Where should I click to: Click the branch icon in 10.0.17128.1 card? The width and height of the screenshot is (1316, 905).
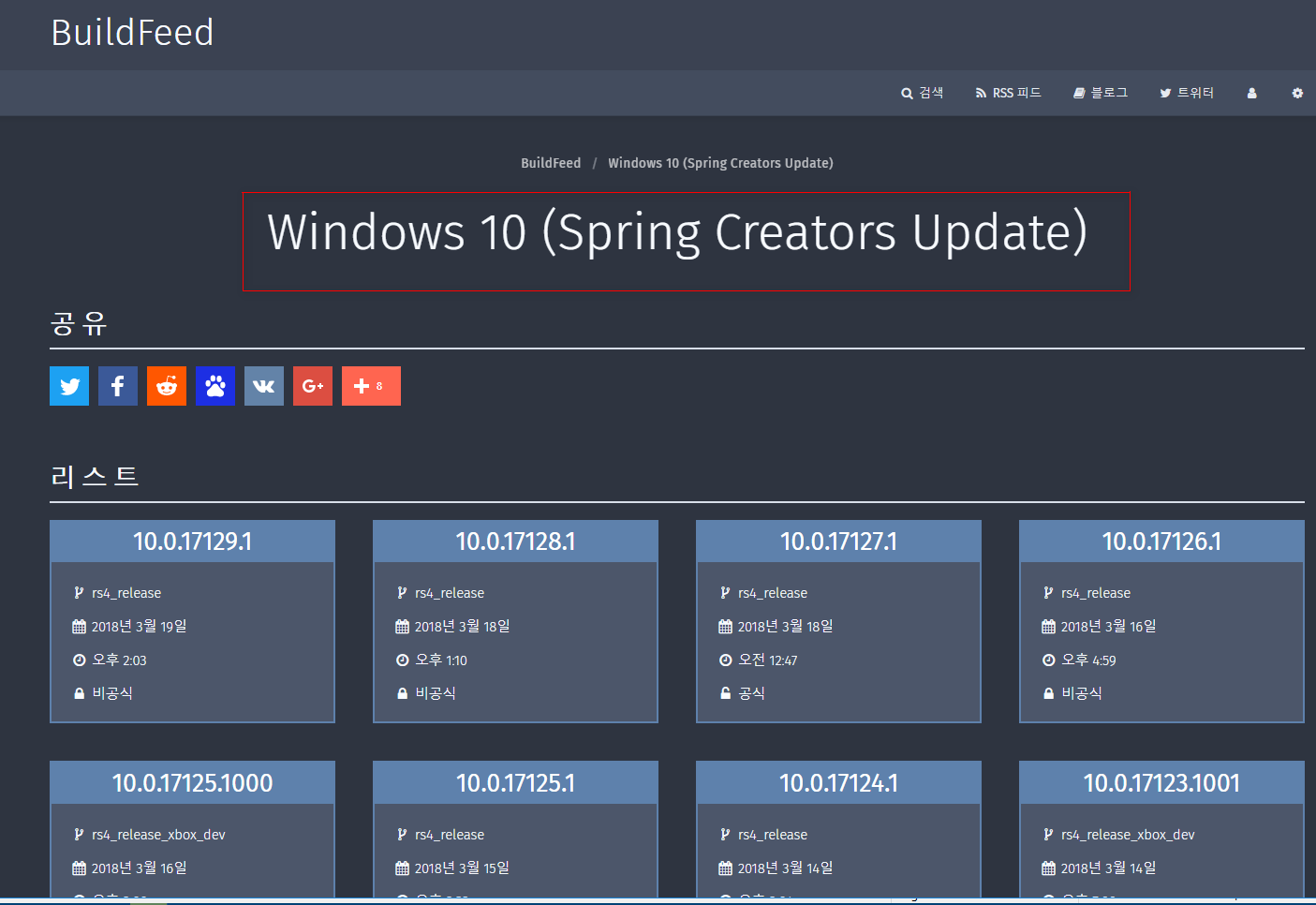(402, 593)
